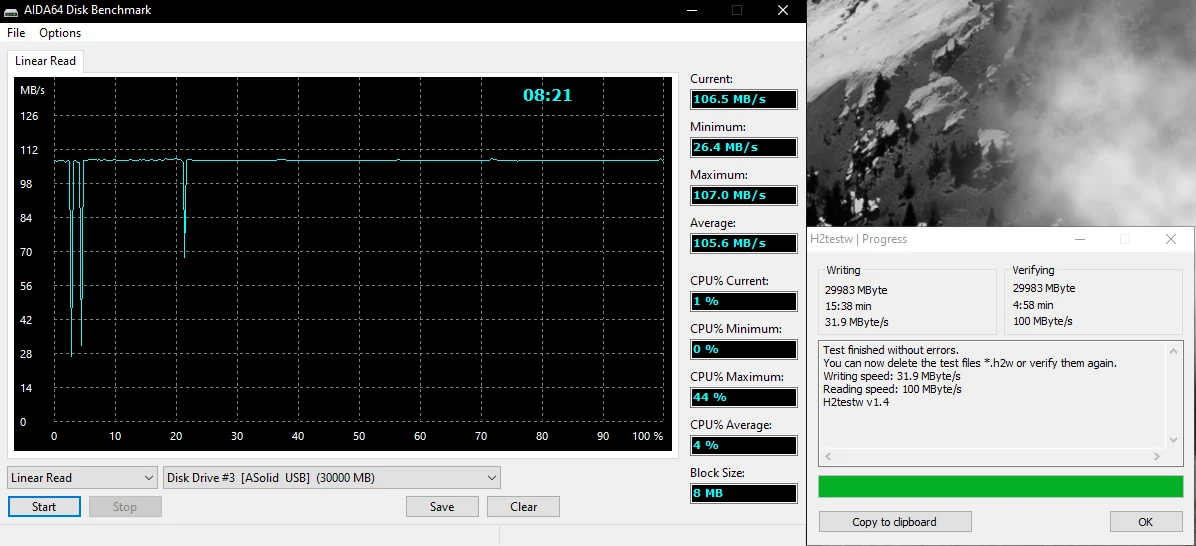Viewport: 1196px width, 546px height.
Task: Click 'Writing speed: 31.9 MByte/s' log line
Action: (x=892, y=377)
